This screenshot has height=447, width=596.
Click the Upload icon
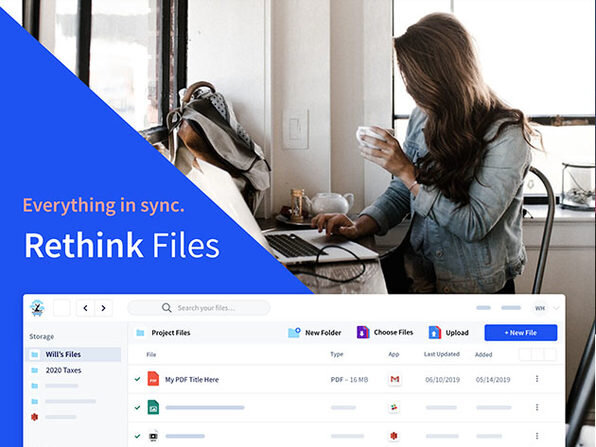435,332
